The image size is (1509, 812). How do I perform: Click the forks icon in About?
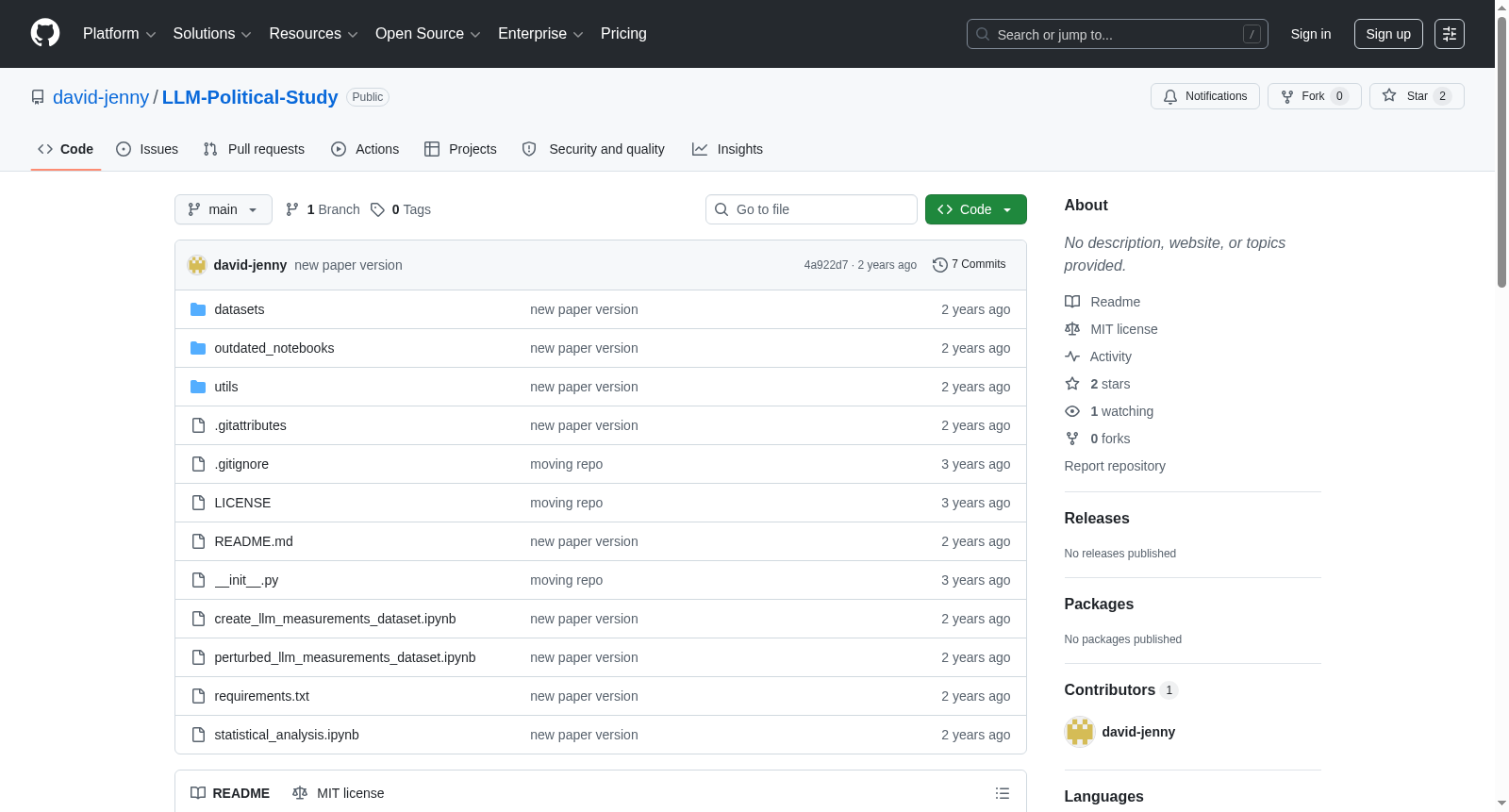pyautogui.click(x=1072, y=439)
